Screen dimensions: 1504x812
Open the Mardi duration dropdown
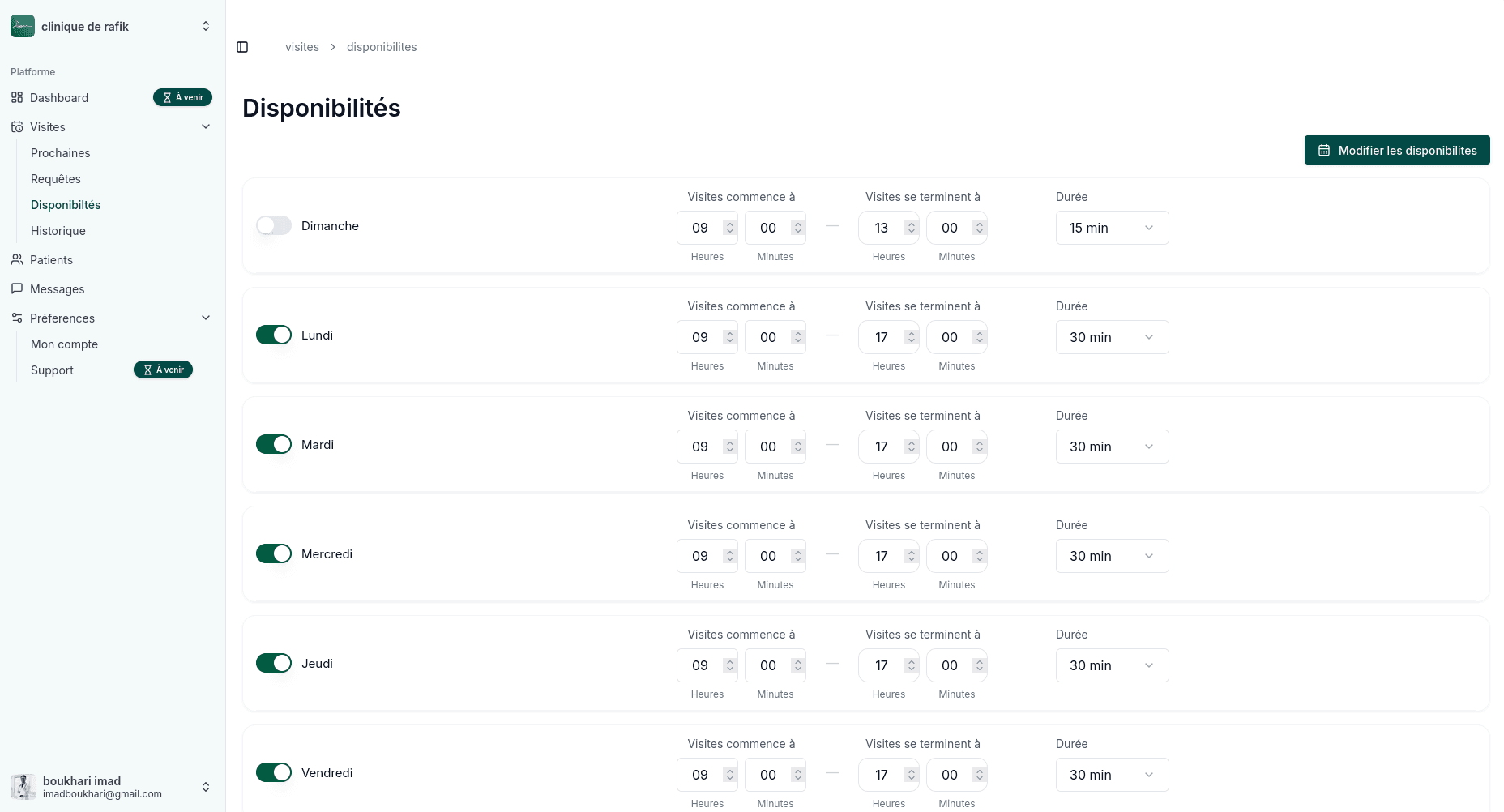tap(1112, 447)
